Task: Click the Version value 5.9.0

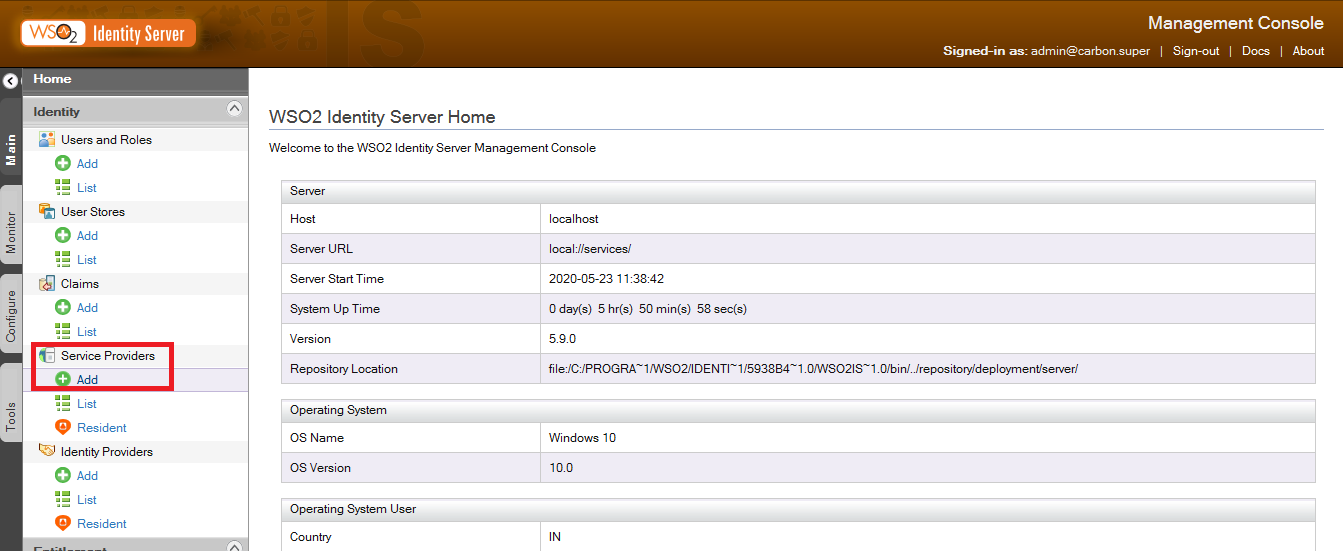Action: click(562, 339)
